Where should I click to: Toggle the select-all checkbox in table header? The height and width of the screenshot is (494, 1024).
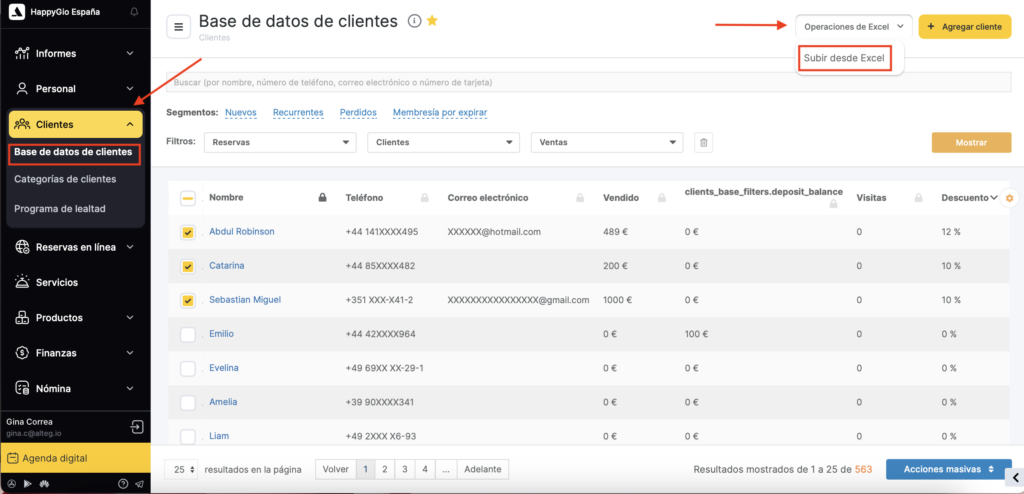pos(188,198)
